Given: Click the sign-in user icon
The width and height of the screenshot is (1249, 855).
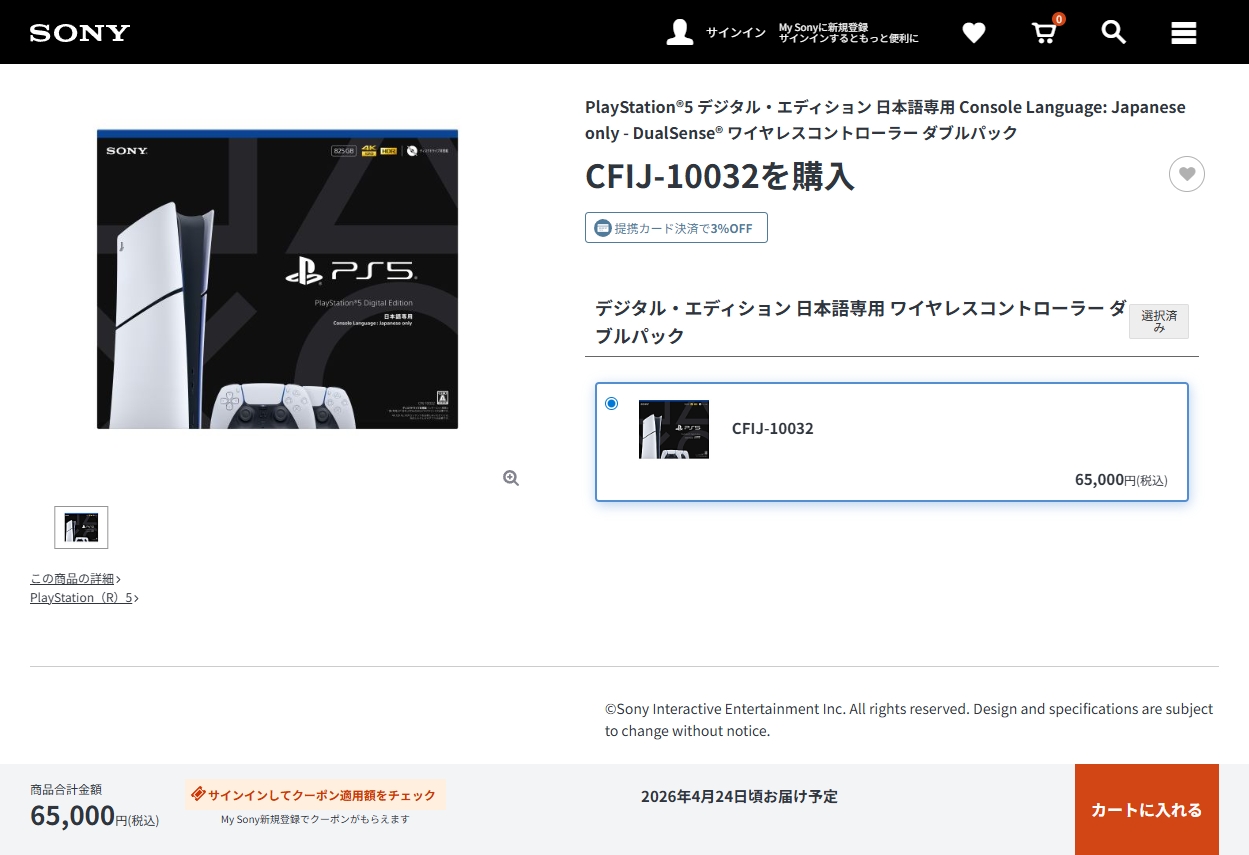Looking at the screenshot, I should [x=680, y=32].
